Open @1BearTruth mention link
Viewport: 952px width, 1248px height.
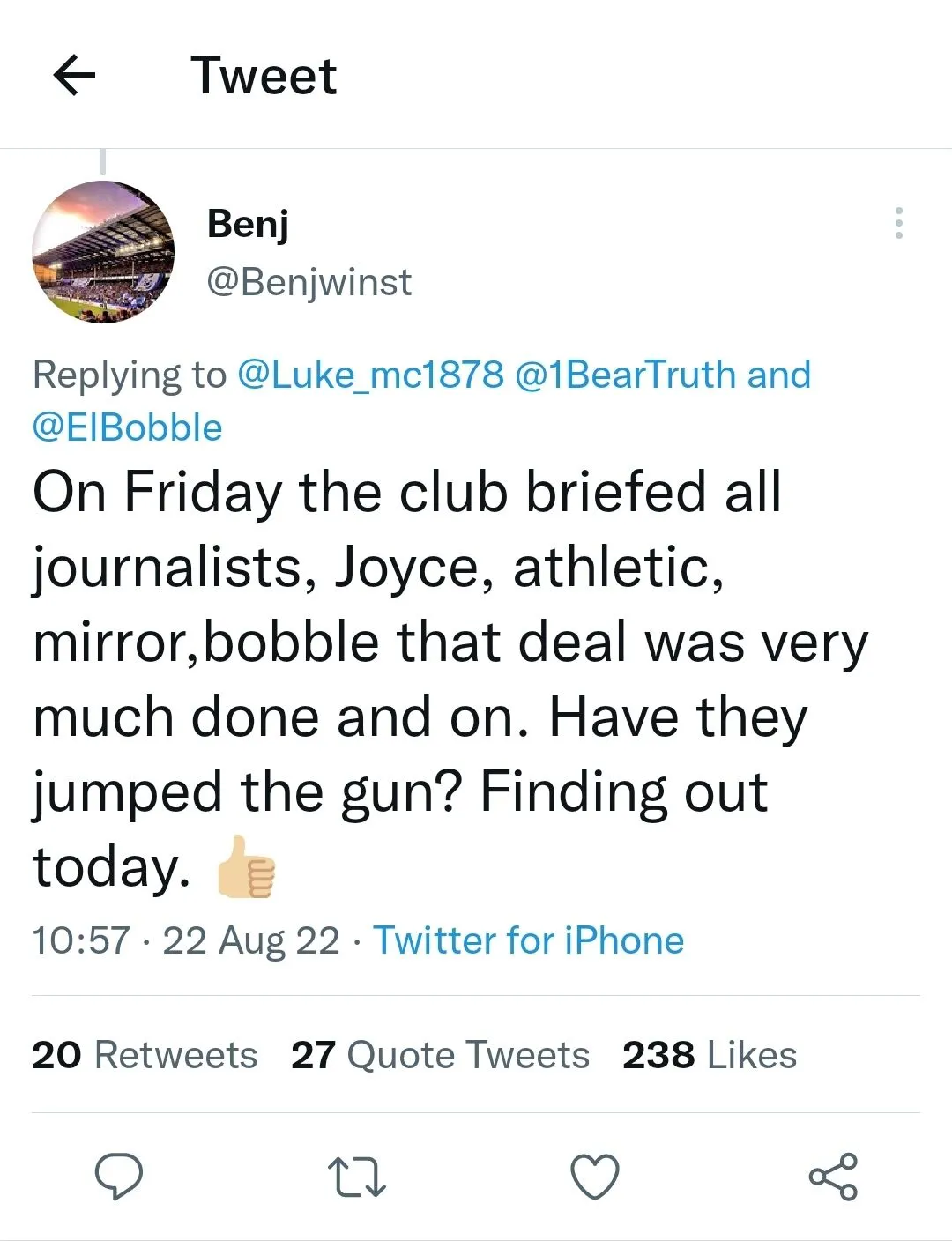pyautogui.click(x=624, y=375)
